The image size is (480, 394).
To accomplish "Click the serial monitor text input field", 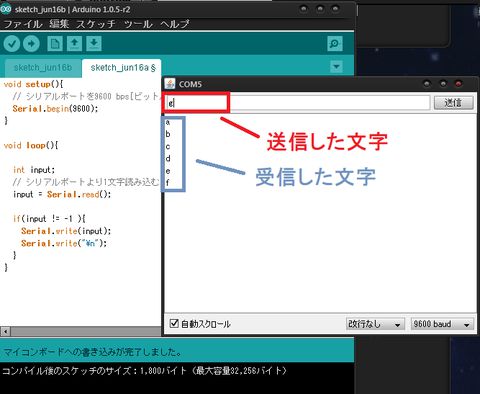I will click(x=298, y=103).
